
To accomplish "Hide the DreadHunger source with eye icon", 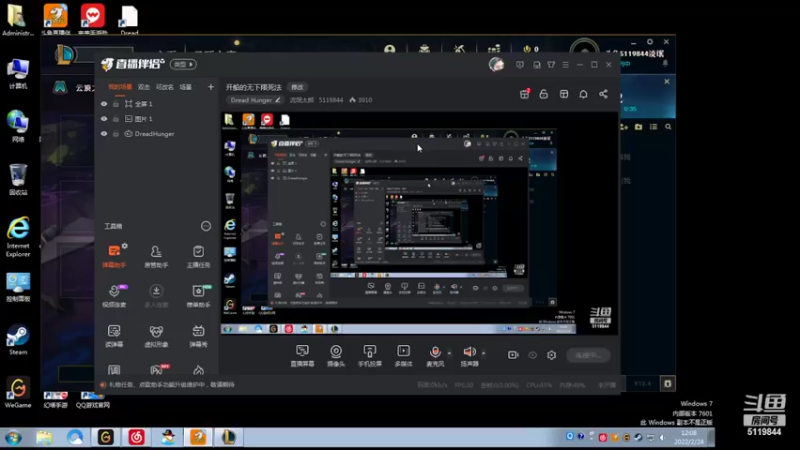I will click(x=104, y=134).
